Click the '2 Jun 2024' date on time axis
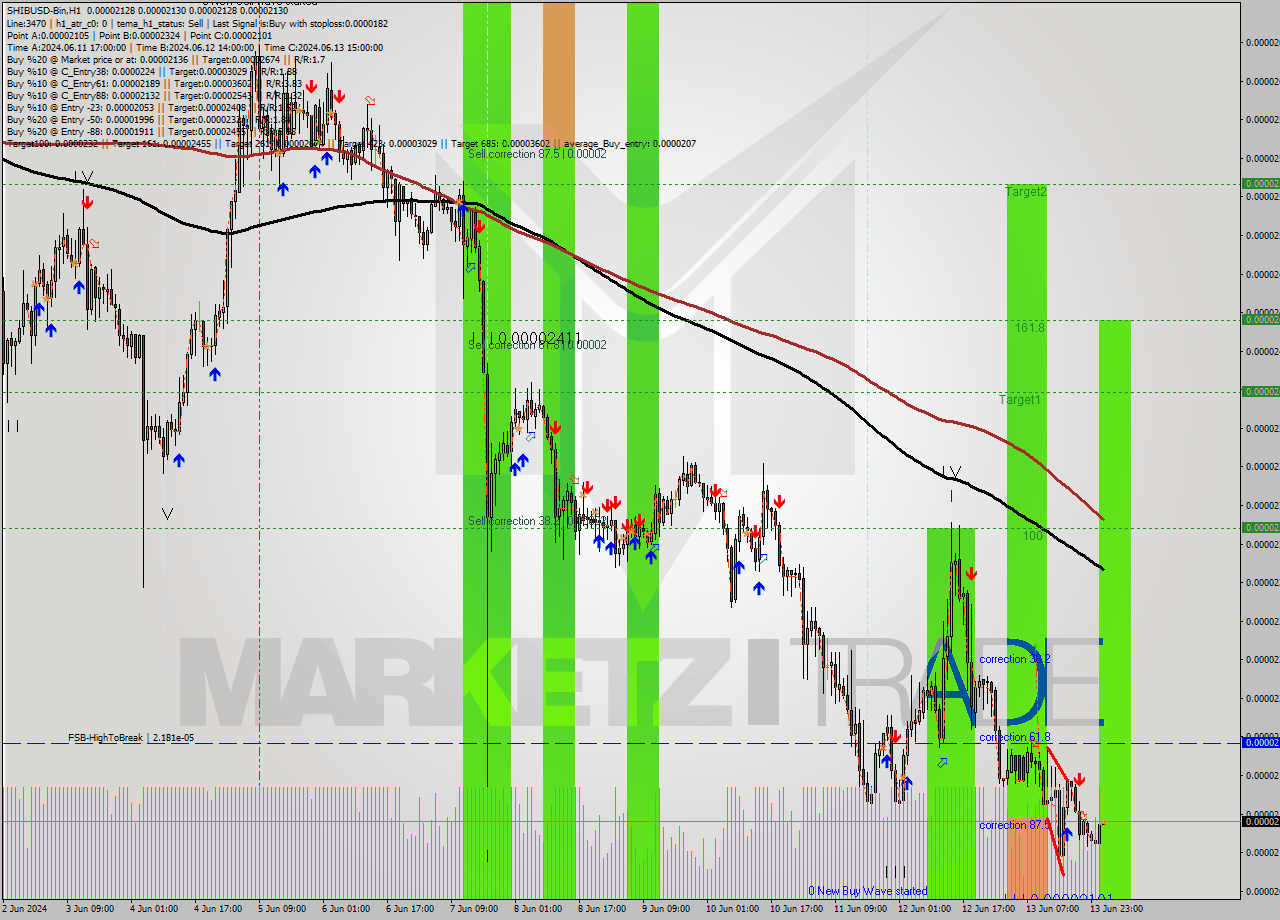This screenshot has width=1280, height=920. (x=26, y=909)
